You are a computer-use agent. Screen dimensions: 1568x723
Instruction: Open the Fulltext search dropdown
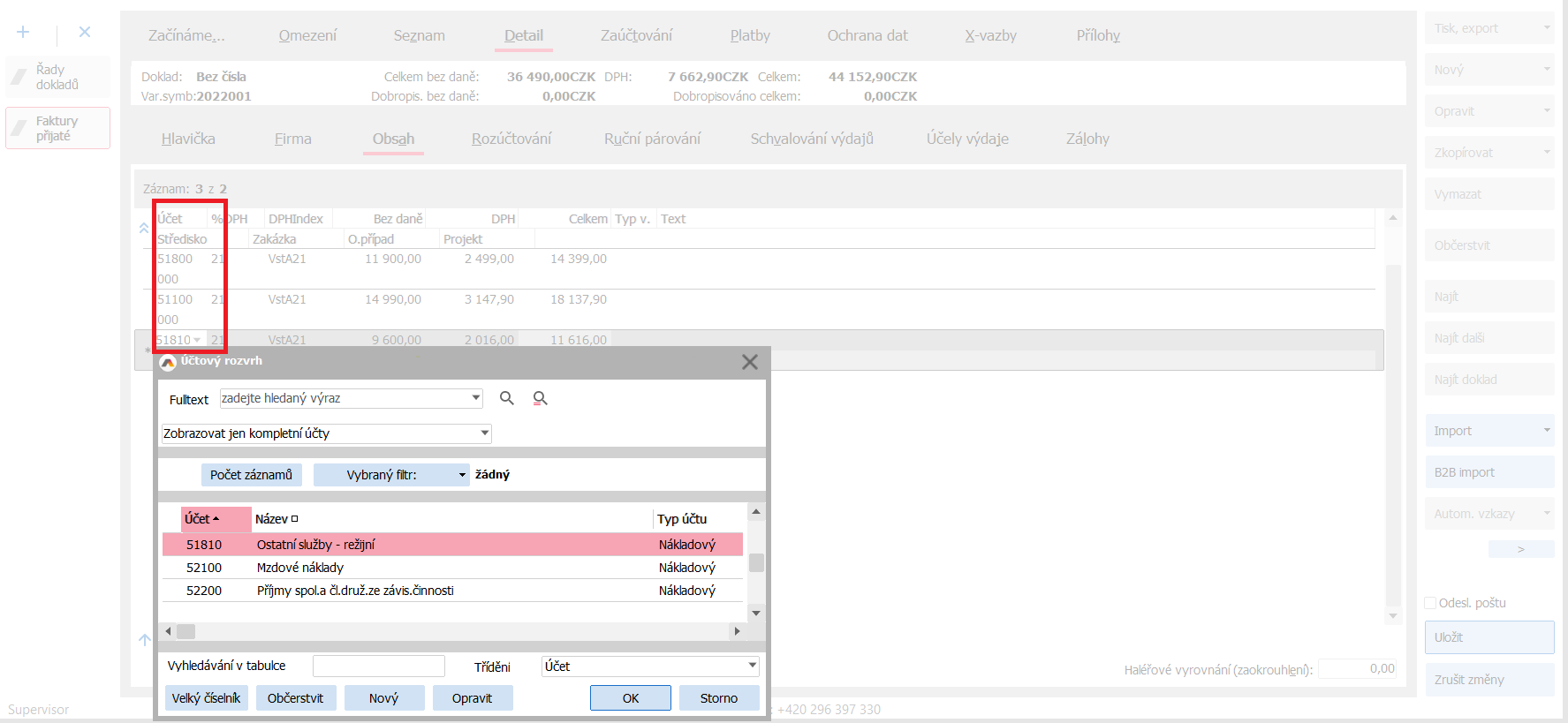476,398
